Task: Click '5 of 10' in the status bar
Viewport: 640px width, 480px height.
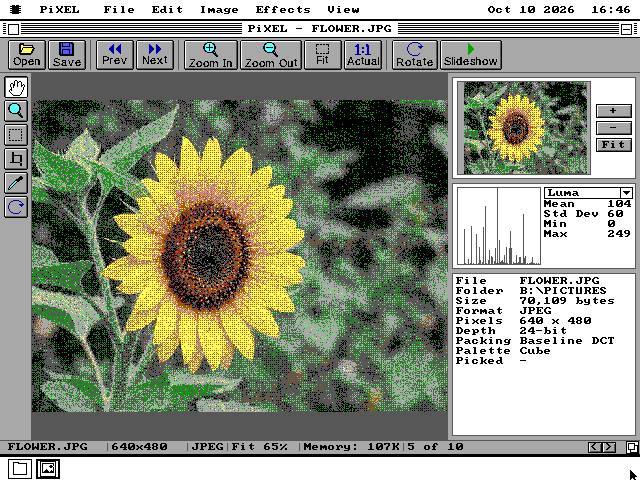Action: click(x=435, y=447)
